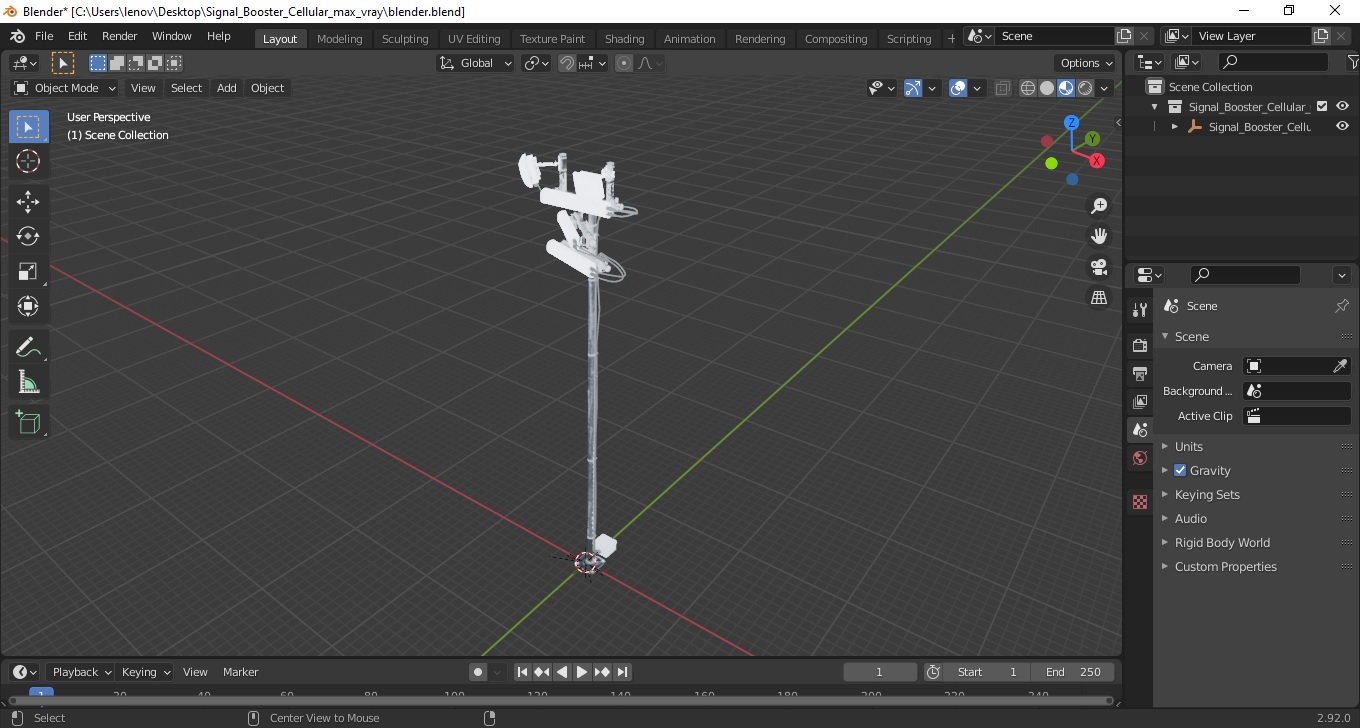Toggle X-ray display button
The image size is (1360, 728).
(x=1003, y=88)
